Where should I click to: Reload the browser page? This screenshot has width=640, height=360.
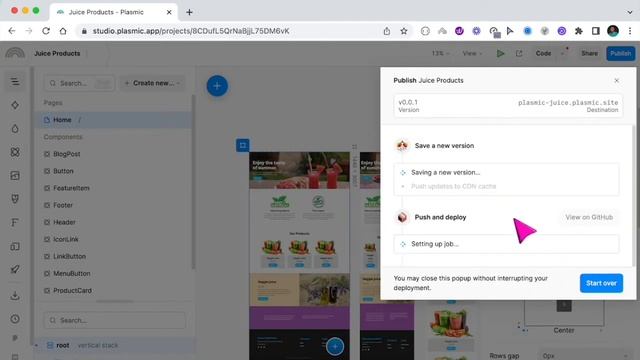tap(46, 31)
